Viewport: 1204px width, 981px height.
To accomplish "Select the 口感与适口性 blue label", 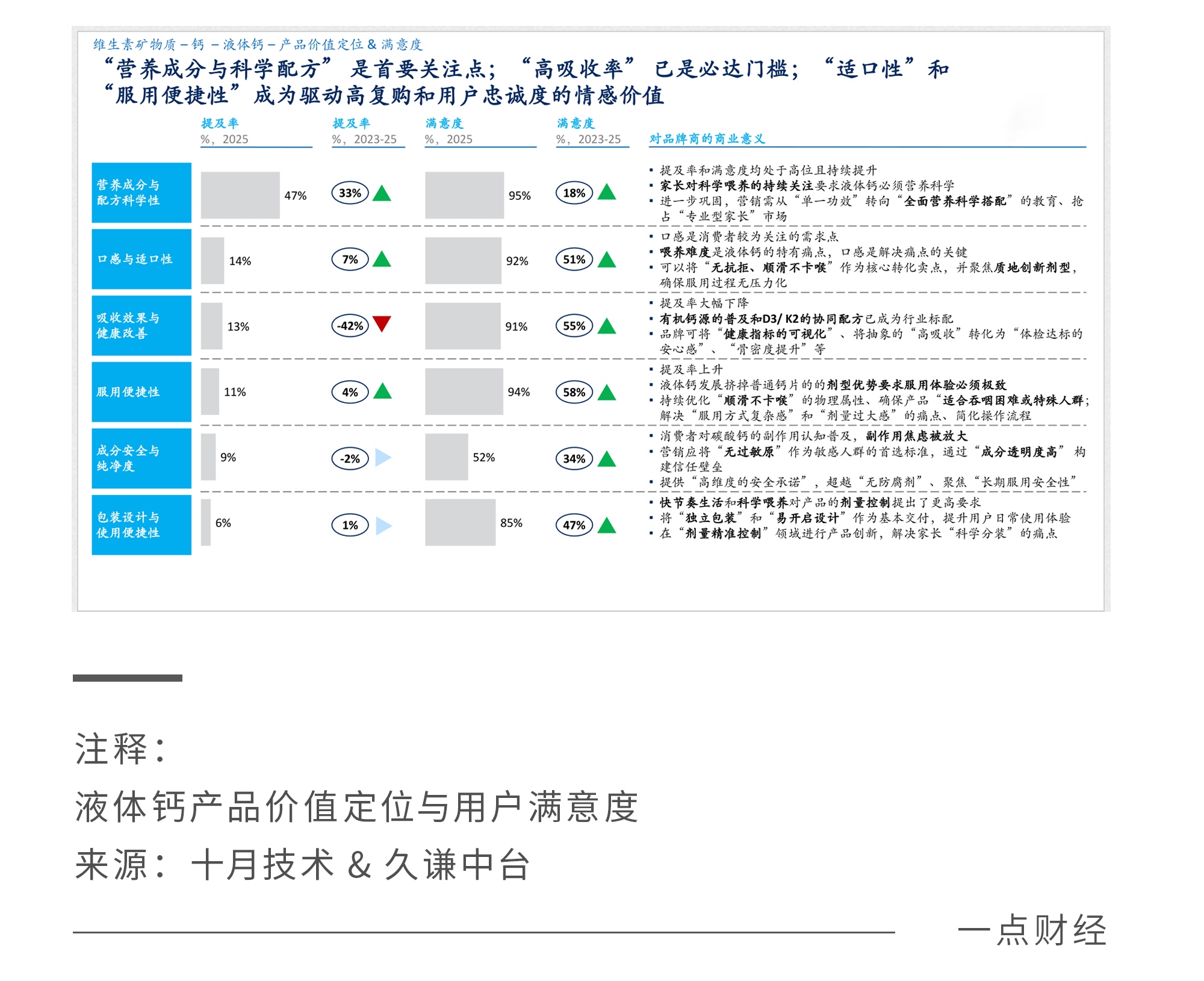I will [141, 259].
